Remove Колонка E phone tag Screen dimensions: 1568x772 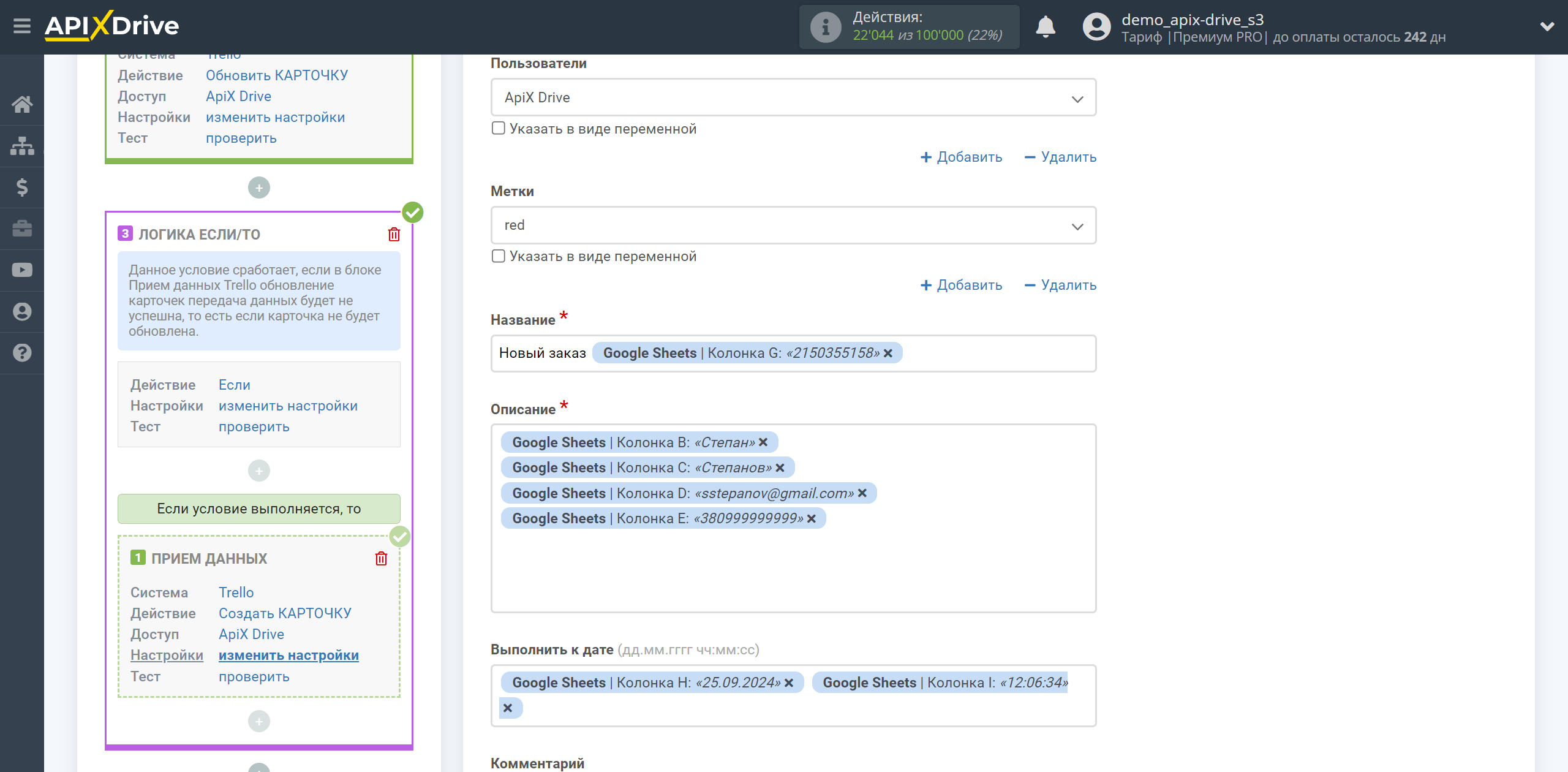click(x=812, y=518)
